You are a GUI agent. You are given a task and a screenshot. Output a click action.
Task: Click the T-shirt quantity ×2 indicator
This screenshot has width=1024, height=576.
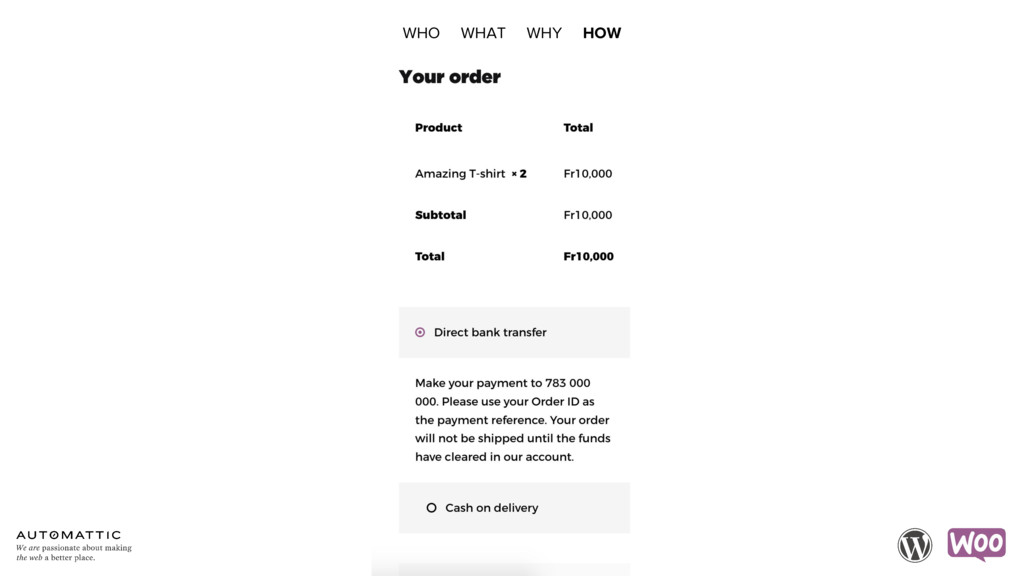coord(519,174)
